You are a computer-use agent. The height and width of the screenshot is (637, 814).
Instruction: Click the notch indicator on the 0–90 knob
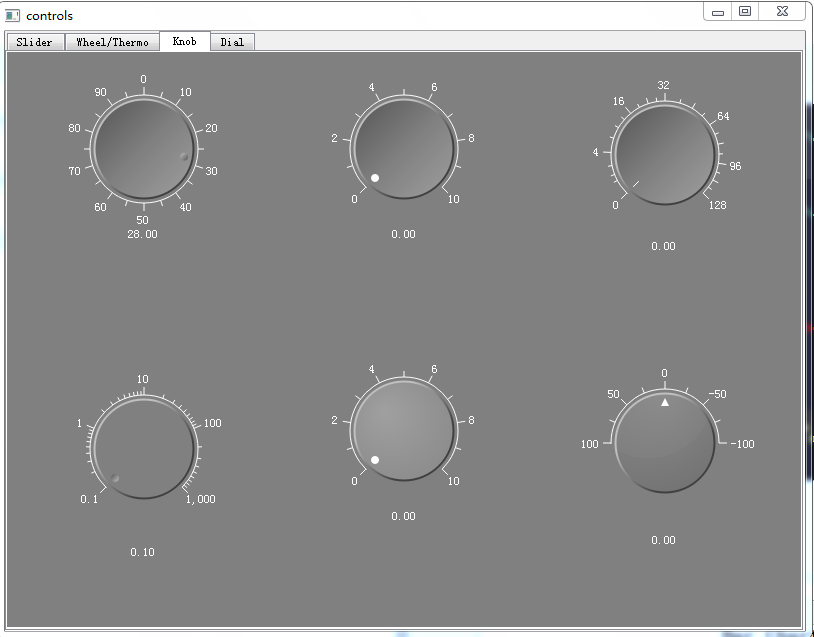click(184, 156)
